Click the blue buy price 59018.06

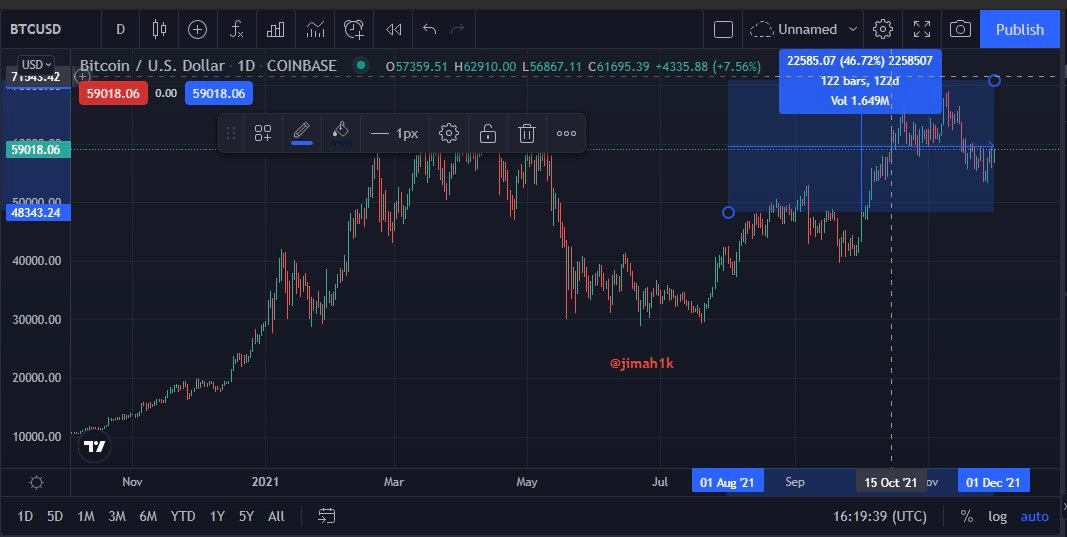pos(218,93)
